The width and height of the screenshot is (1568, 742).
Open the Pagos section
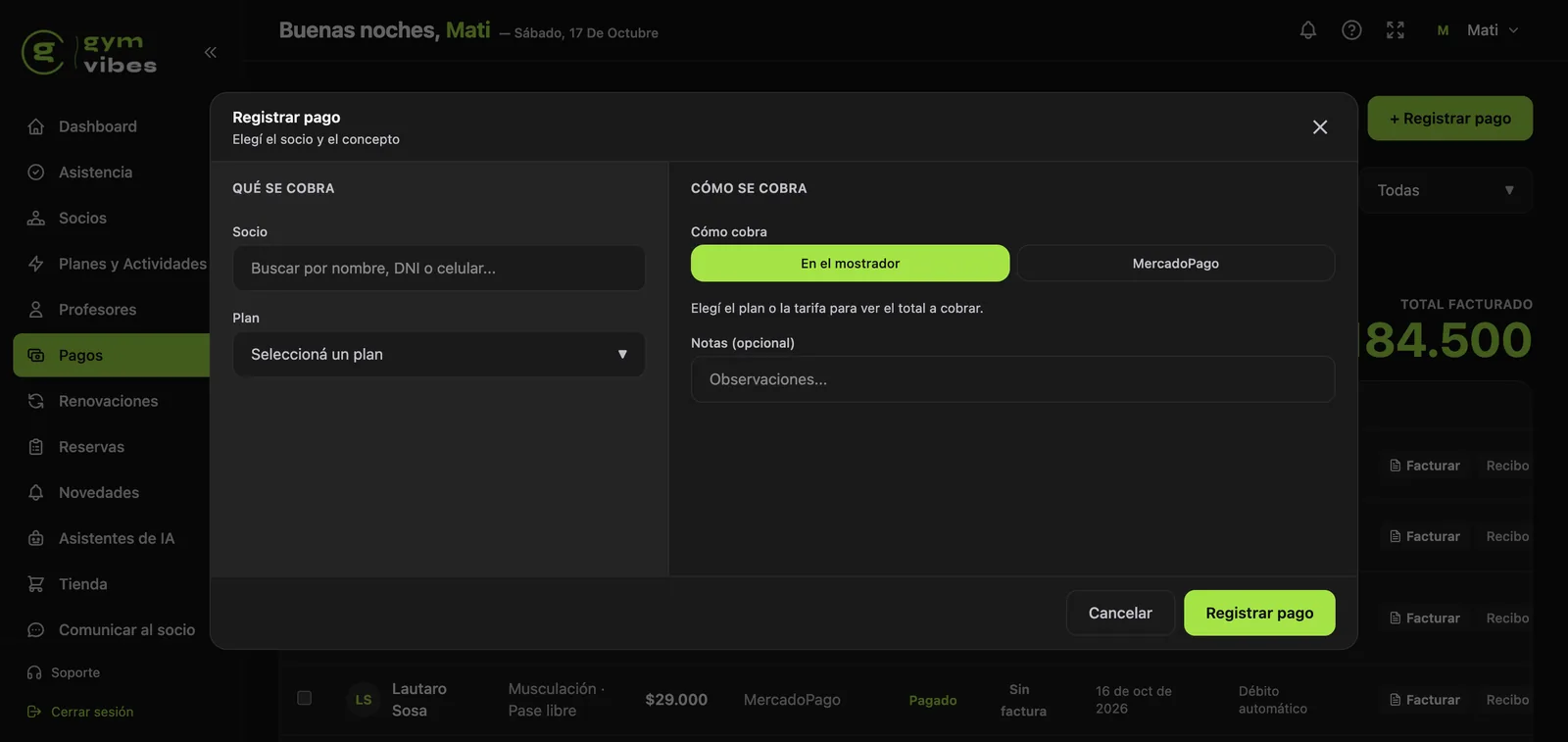[x=112, y=355]
